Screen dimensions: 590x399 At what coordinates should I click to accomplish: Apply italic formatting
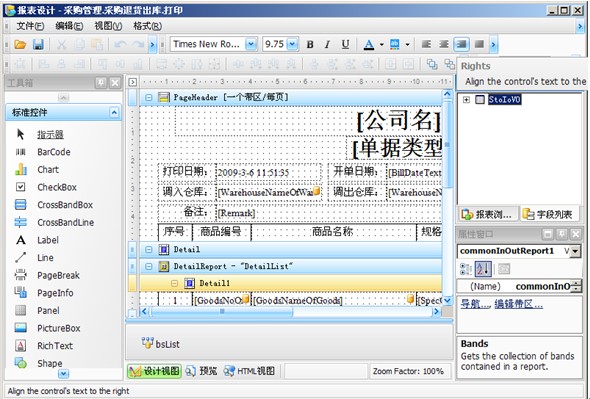coord(327,44)
